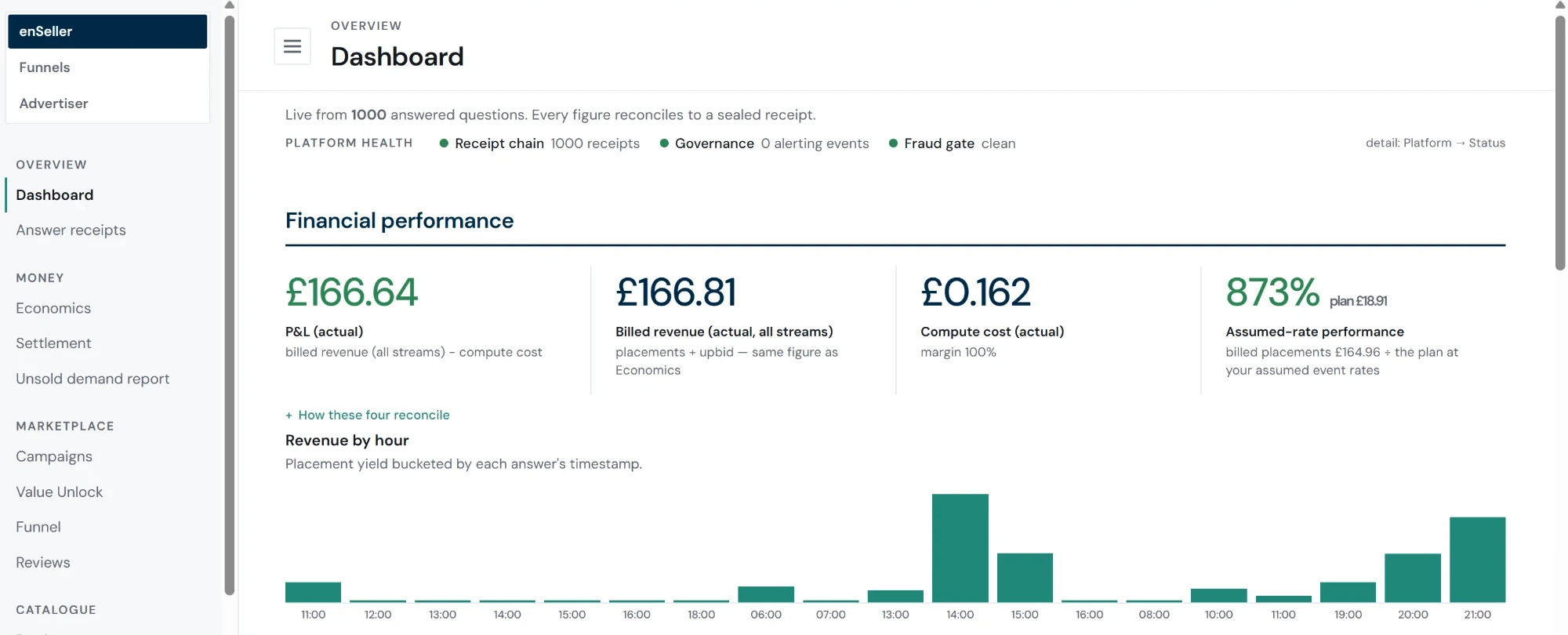Click the £0.162 compute cost figure
Viewport: 1568px width, 635px height.
pos(975,292)
